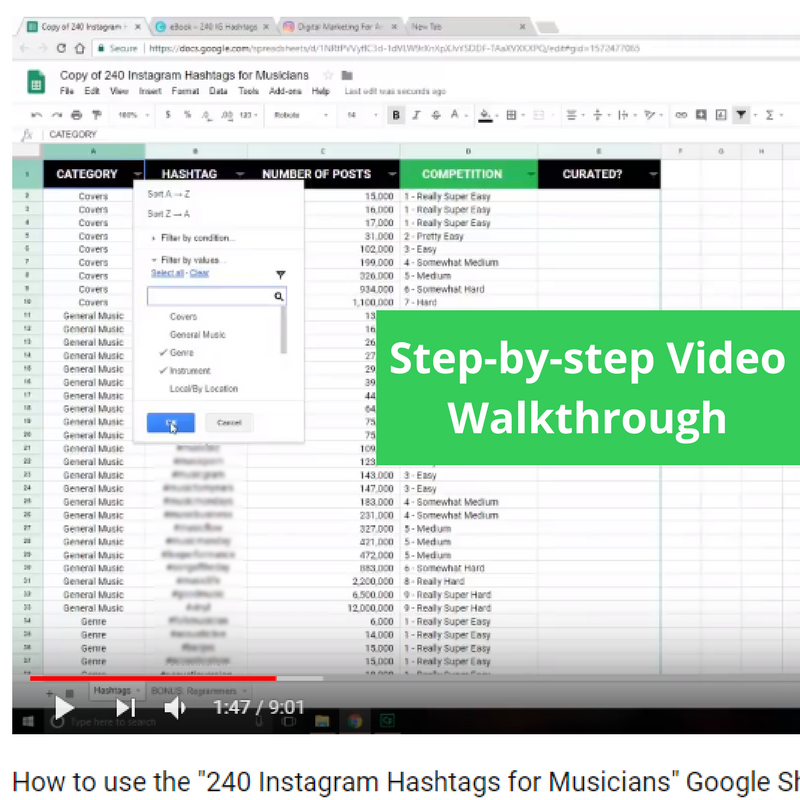800x800 pixels.
Task: Click the insert link icon
Action: [681, 115]
